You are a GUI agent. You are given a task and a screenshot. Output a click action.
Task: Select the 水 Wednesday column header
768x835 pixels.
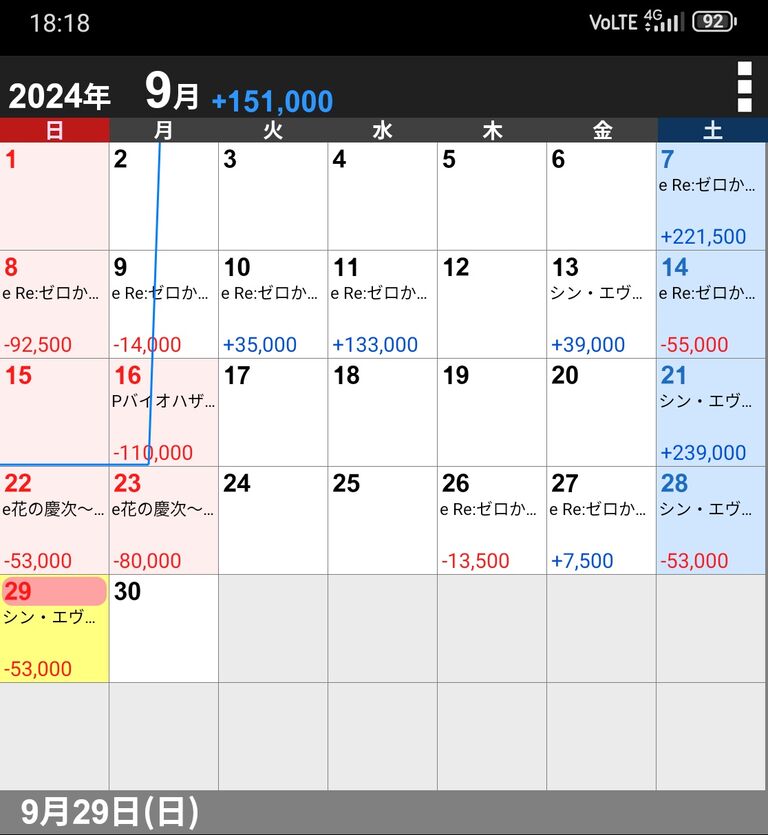[x=382, y=130]
